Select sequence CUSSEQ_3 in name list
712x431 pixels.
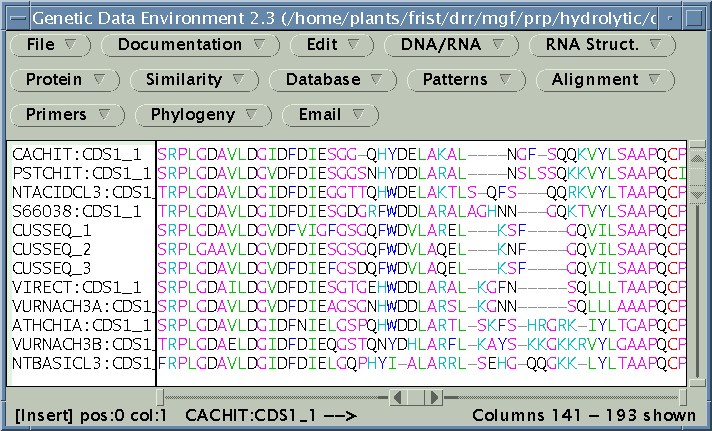point(51,269)
